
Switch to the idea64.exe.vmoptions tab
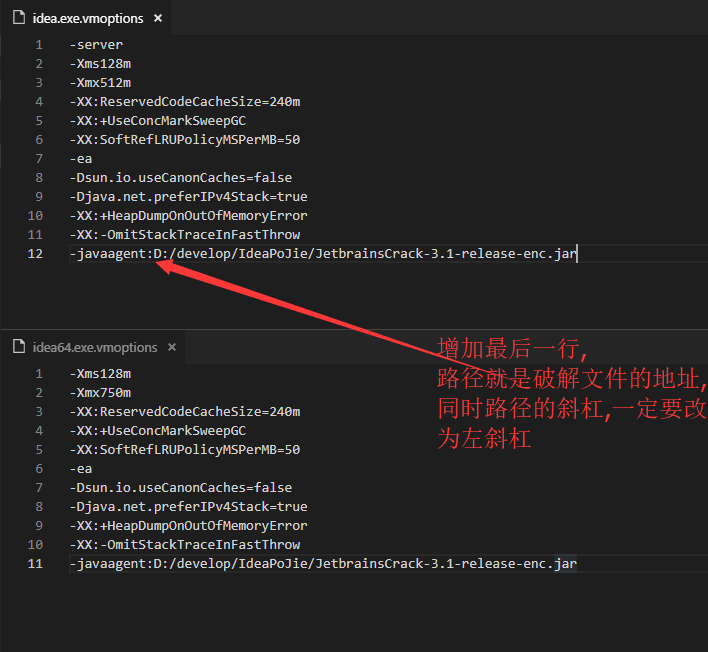[x=95, y=347]
